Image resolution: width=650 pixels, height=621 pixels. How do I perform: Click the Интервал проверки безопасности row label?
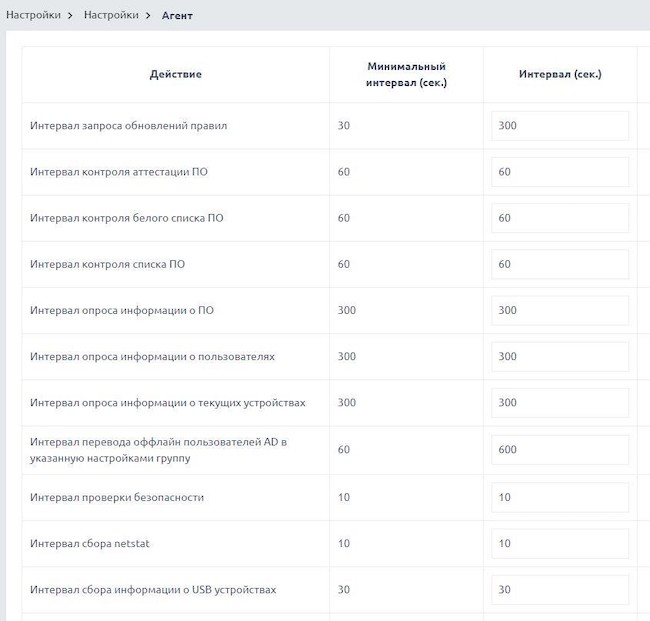tap(117, 497)
